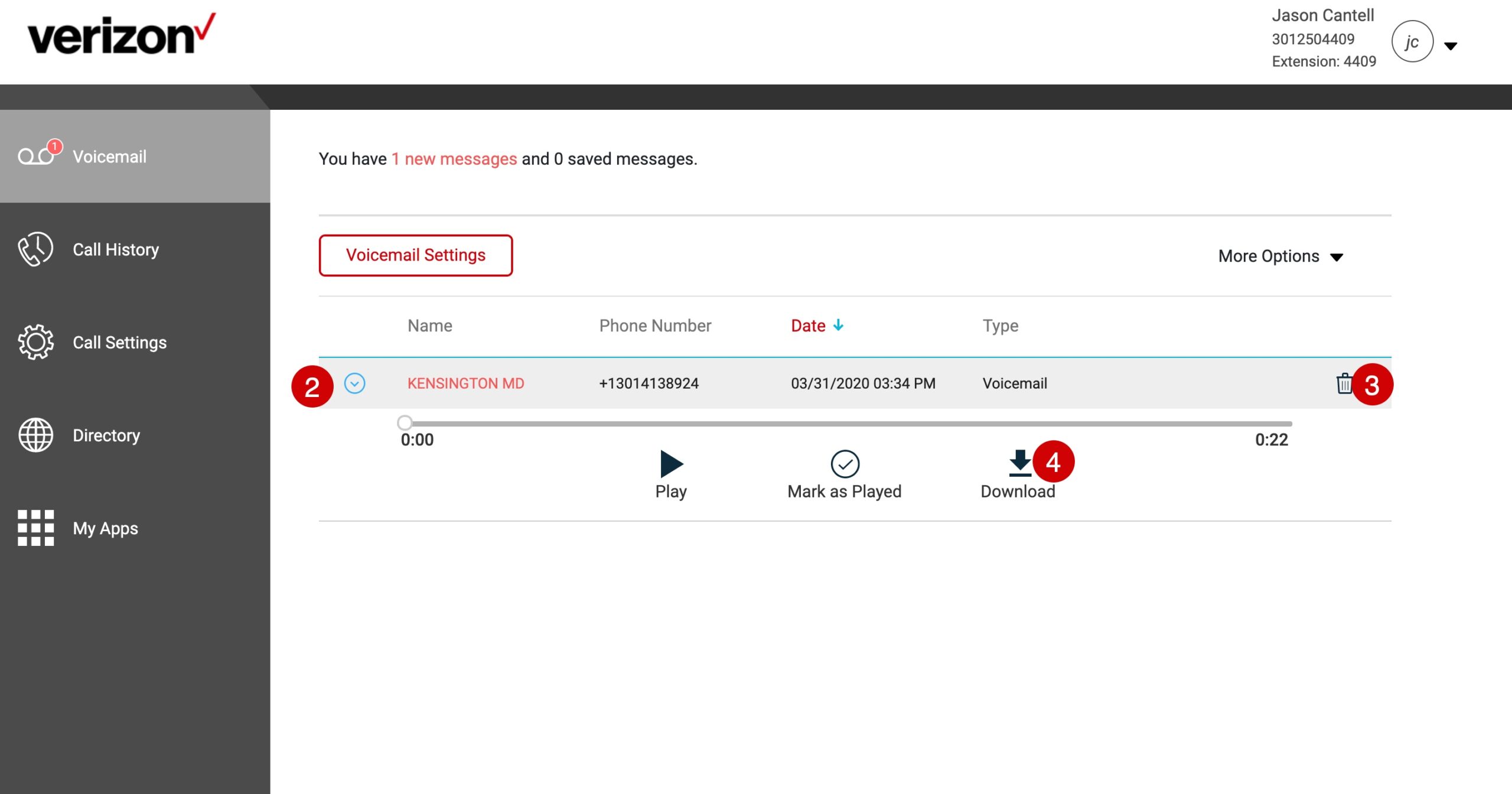Download the voicemail audio file

point(1018,475)
